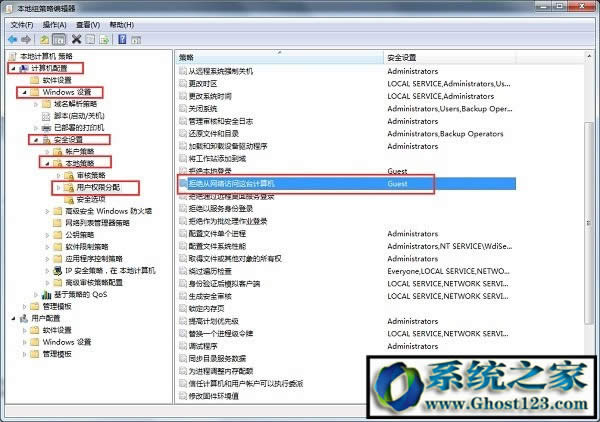The width and height of the screenshot is (600, 422).
Task: Click the Back arrow toolbar icon
Action: [x=13, y=39]
